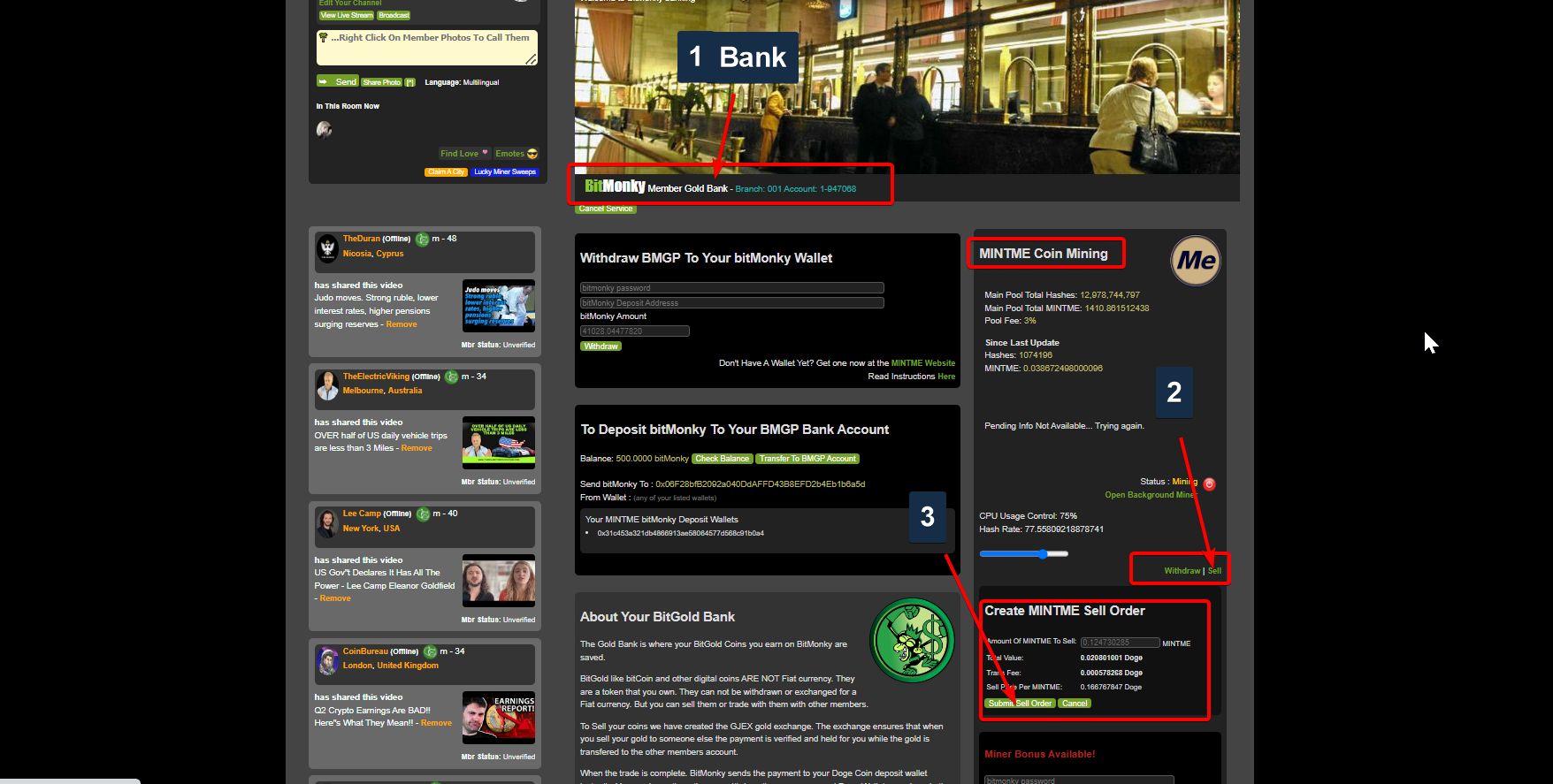The width and height of the screenshot is (1553, 784).
Task: Open CoinBureau username link
Action: pyautogui.click(x=365, y=651)
